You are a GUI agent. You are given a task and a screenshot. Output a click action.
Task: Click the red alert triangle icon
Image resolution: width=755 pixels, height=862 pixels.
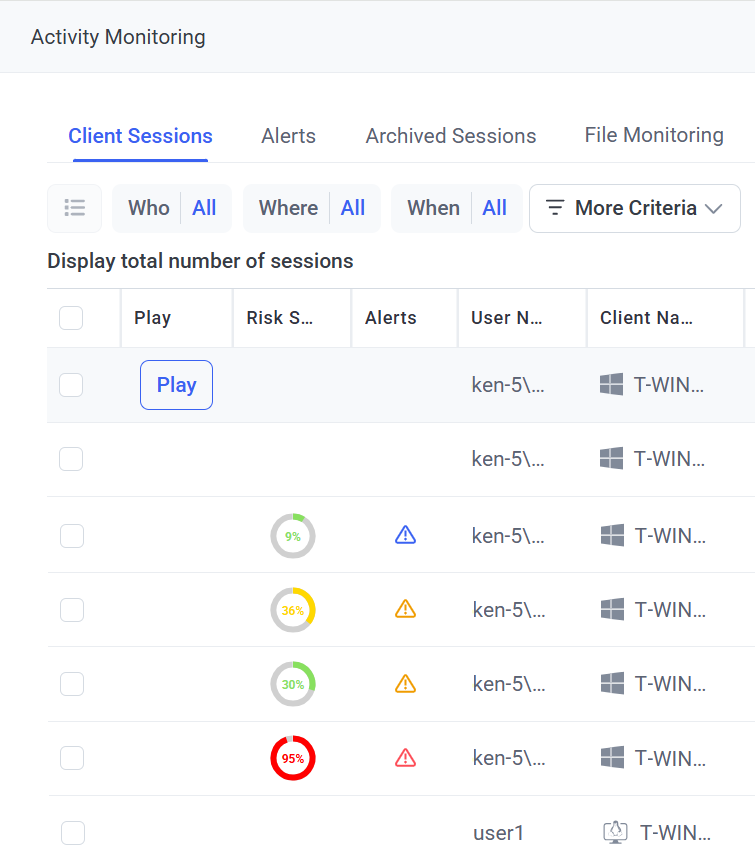point(405,758)
